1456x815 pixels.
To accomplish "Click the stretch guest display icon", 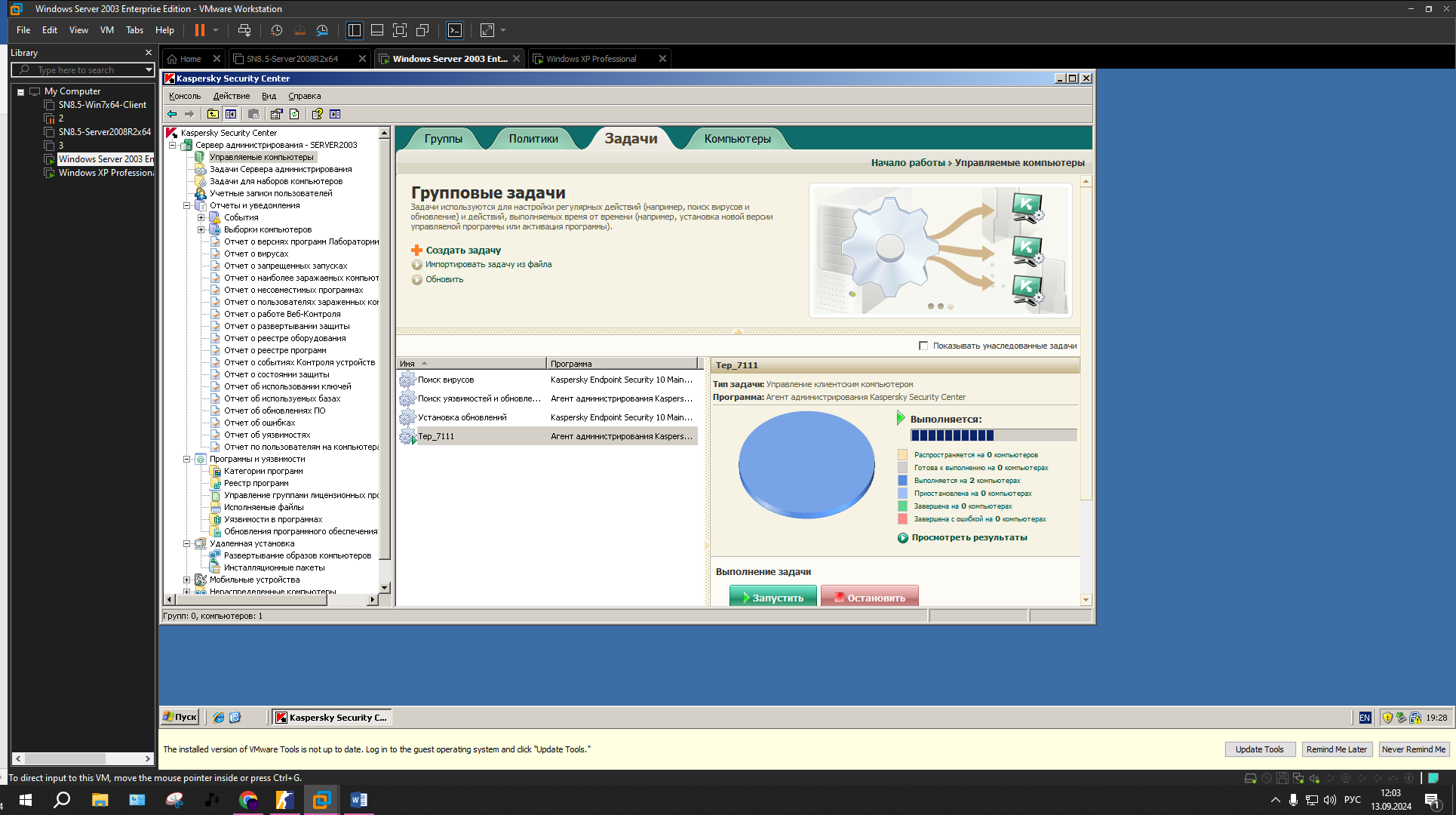I will 487,30.
